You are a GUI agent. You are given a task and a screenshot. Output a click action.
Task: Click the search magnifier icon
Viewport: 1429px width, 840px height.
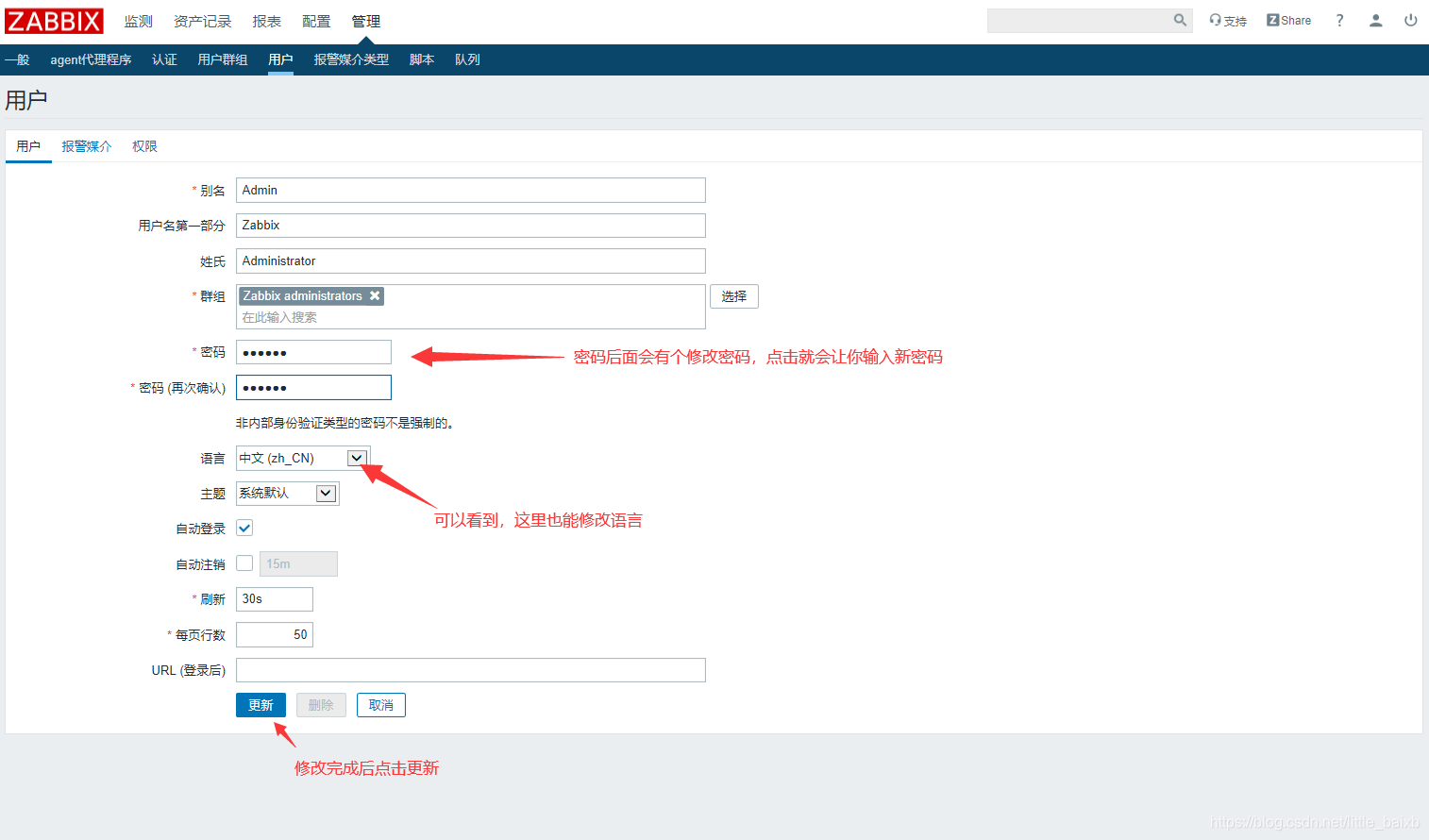click(x=1180, y=20)
